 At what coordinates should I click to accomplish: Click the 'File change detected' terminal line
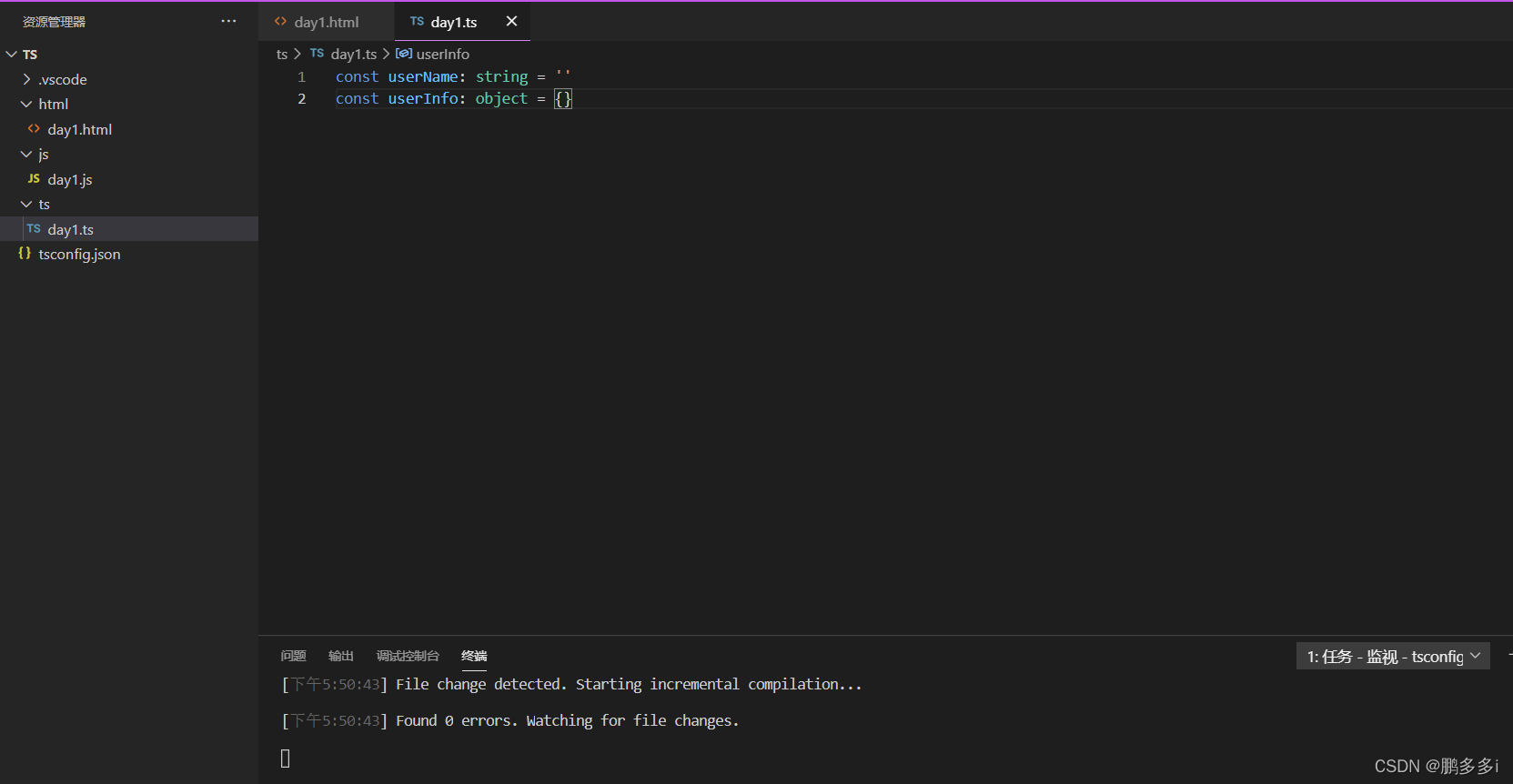click(x=571, y=685)
